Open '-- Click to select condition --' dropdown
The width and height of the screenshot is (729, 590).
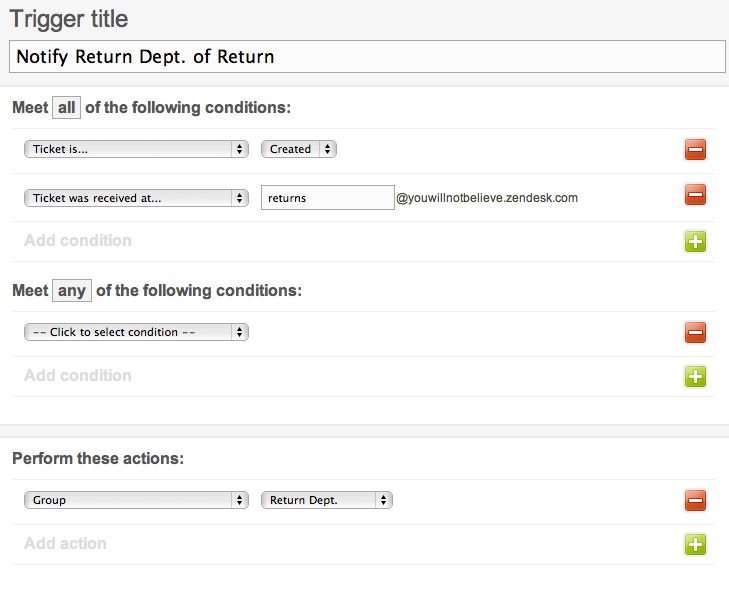pyautogui.click(x=136, y=332)
